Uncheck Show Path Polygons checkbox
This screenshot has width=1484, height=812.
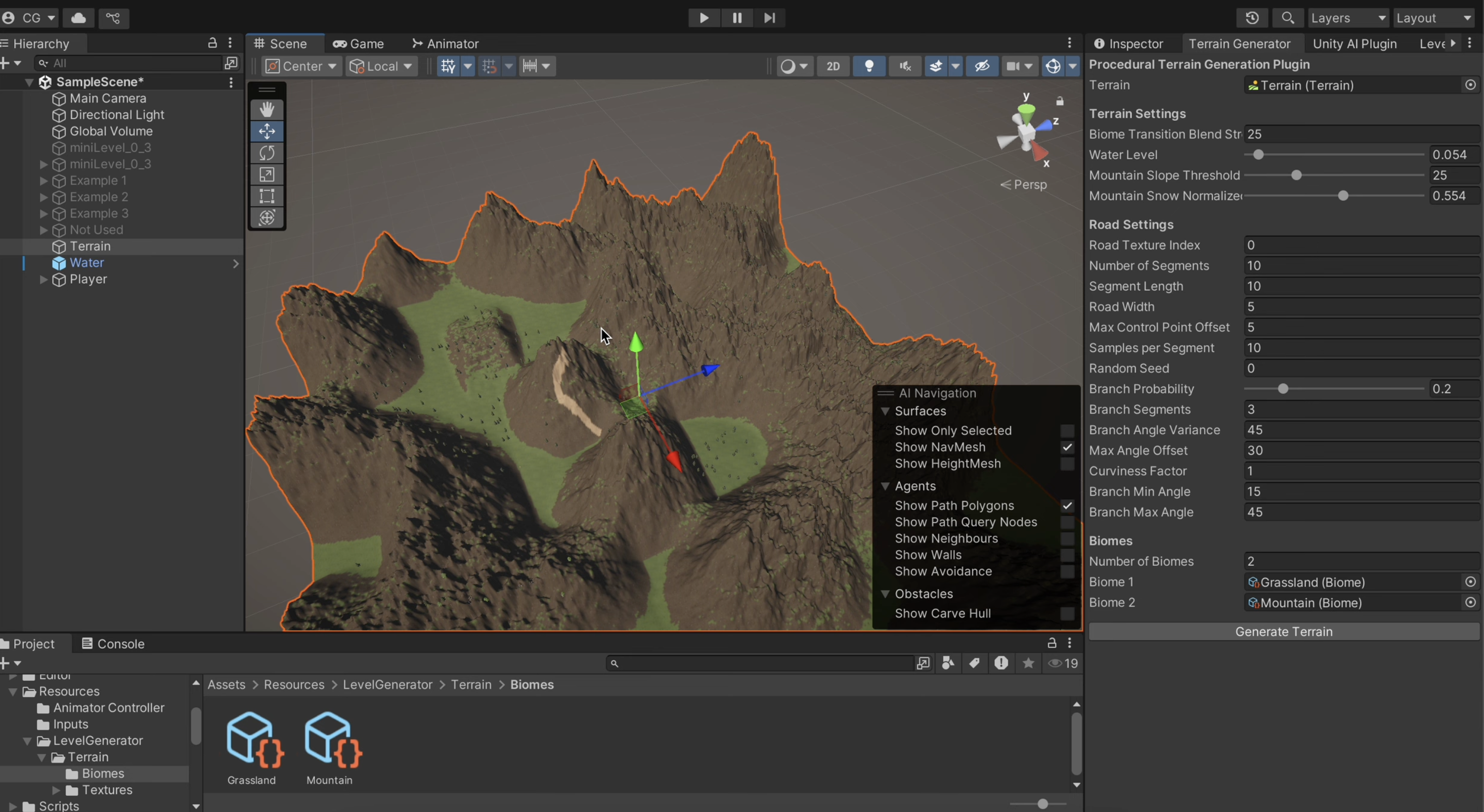pyautogui.click(x=1067, y=506)
